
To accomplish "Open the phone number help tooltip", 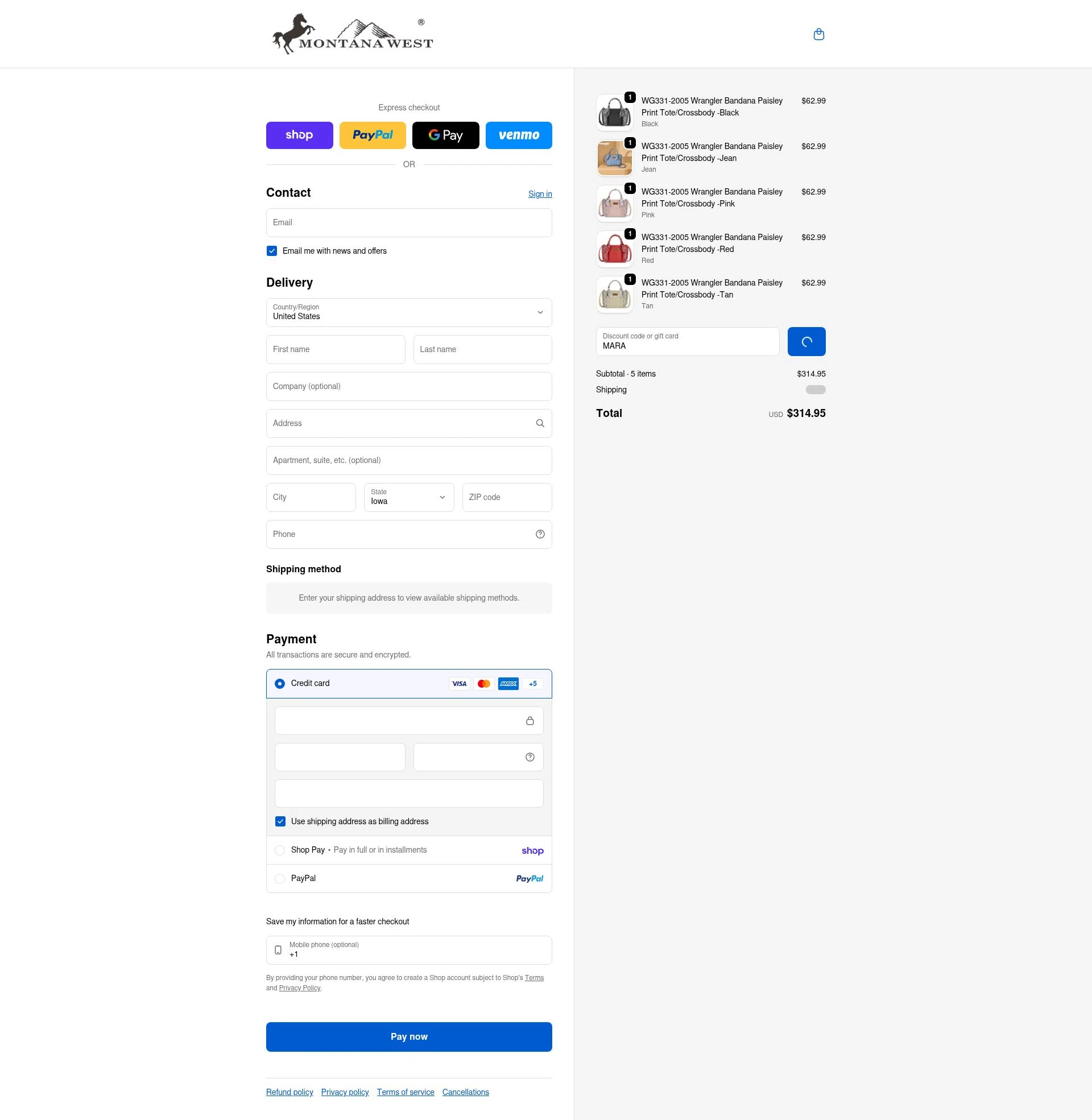I will point(539,534).
